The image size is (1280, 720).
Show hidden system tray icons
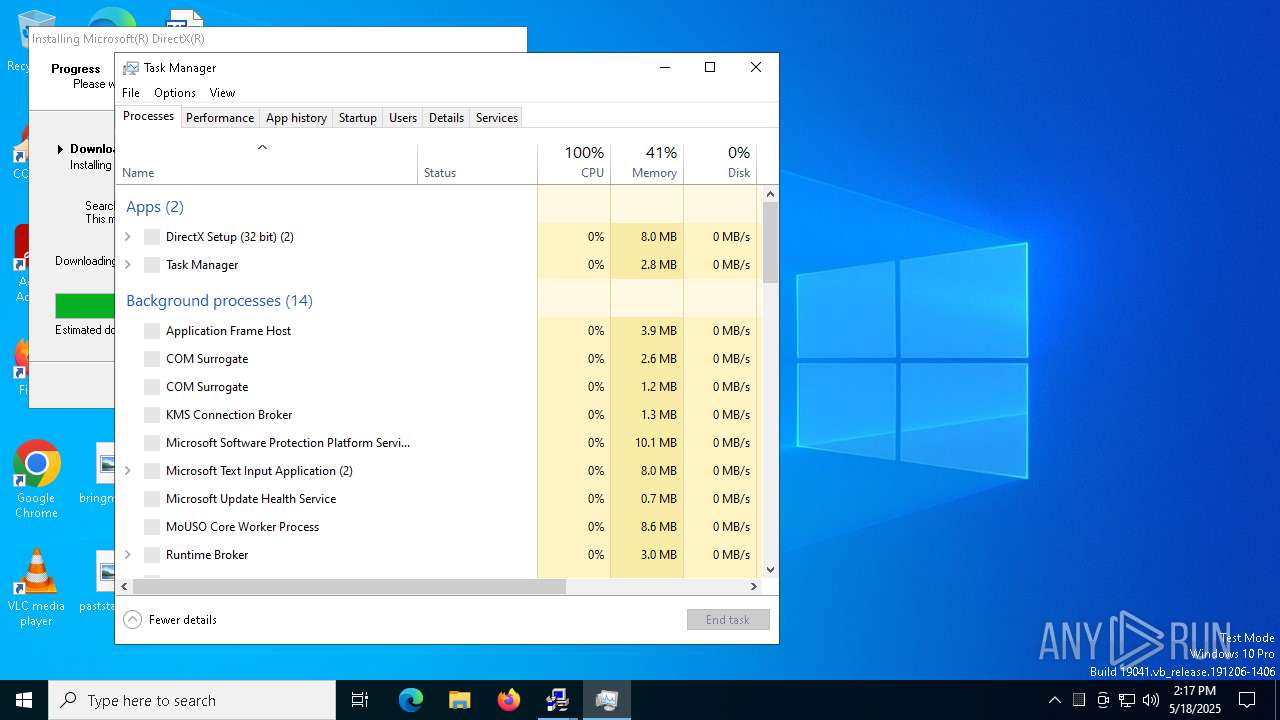point(1054,700)
